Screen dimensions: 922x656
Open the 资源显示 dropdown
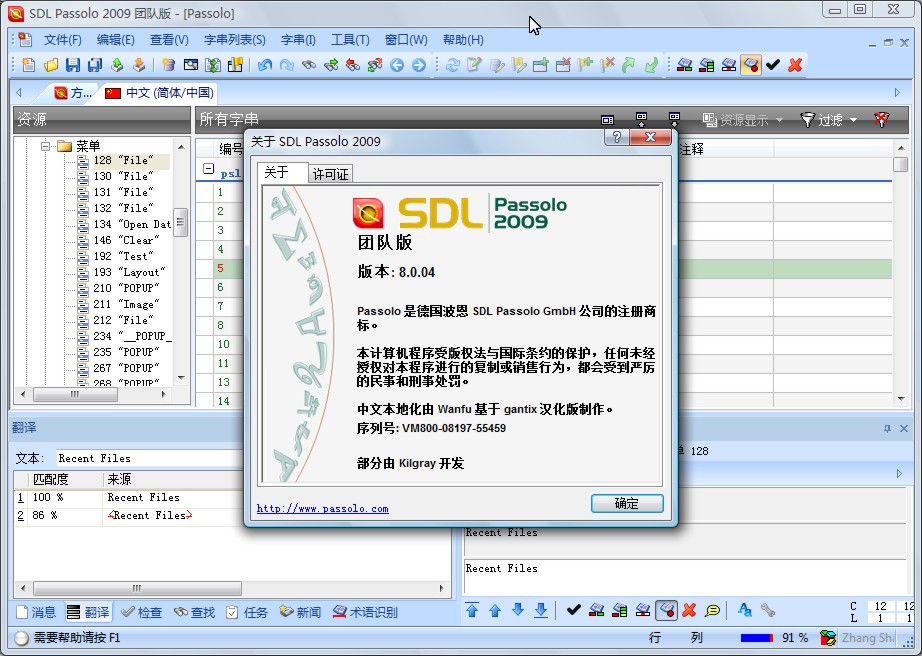[x=743, y=120]
